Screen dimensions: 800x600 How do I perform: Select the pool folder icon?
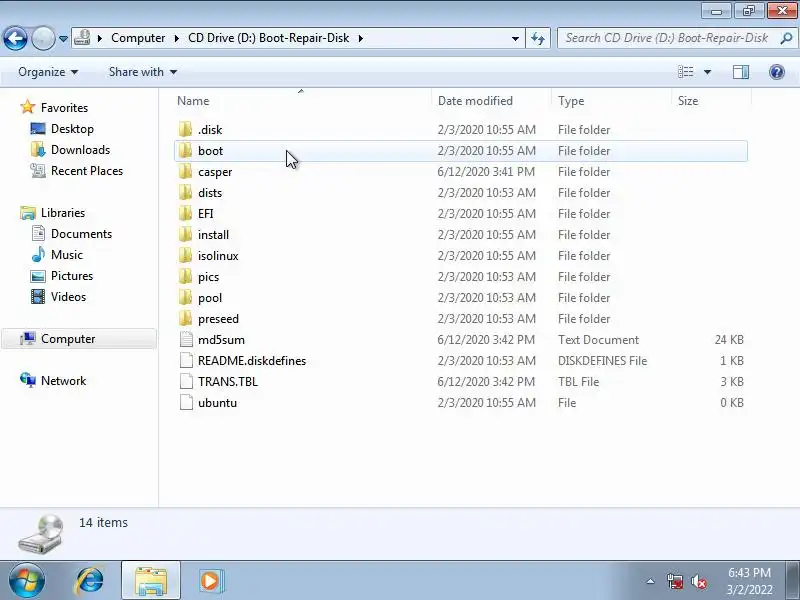(186, 297)
